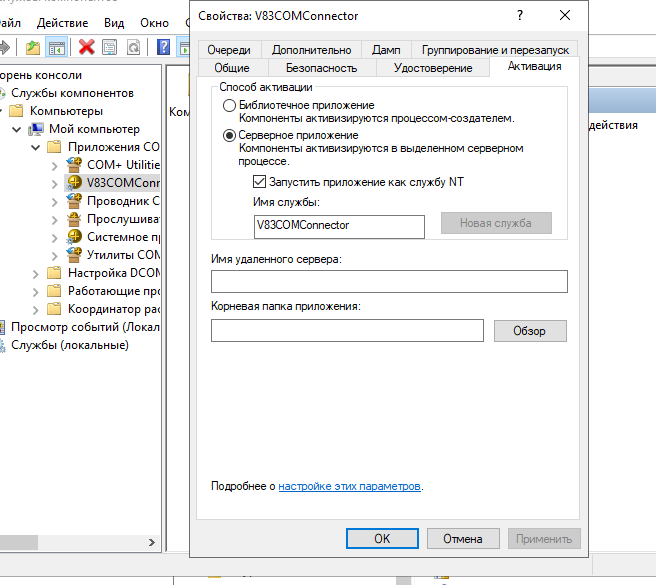Select Просмотр событий in console tree

click(x=85, y=327)
